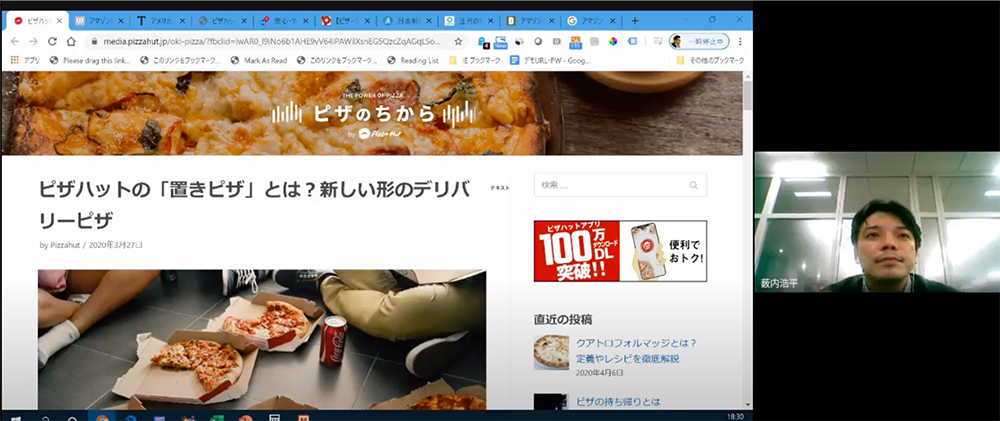Click the date 2020年4月6日
Viewport: 1000px width, 421px height.
[x=599, y=373]
